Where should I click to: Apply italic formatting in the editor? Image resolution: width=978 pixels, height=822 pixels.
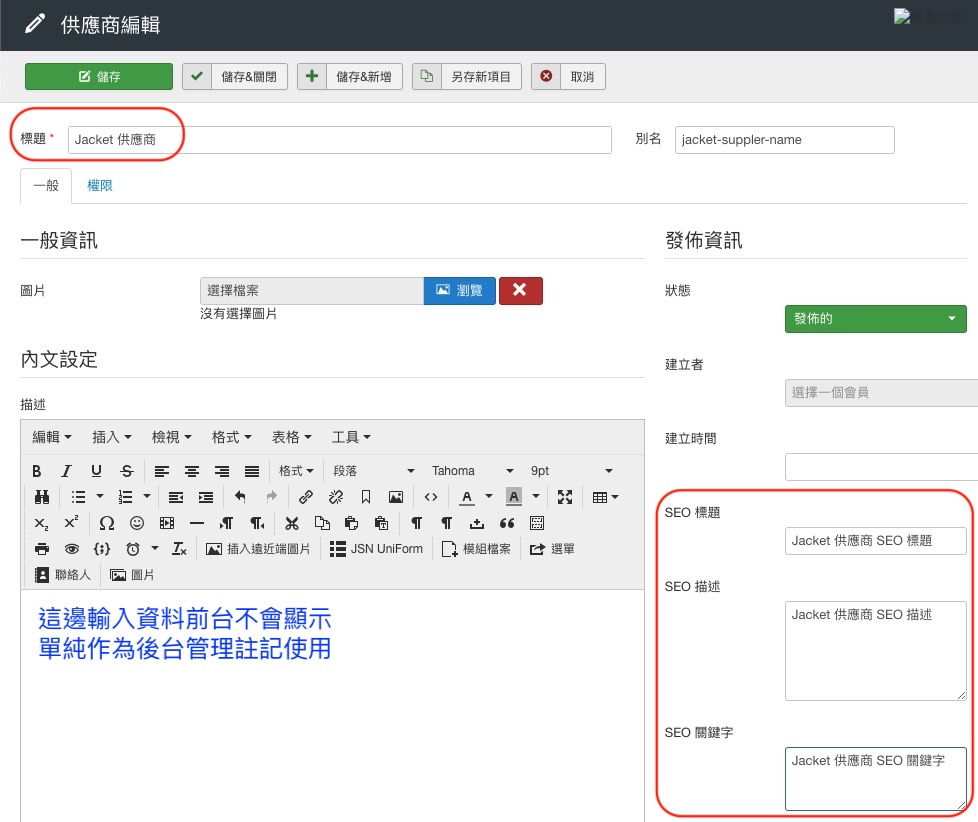click(67, 471)
